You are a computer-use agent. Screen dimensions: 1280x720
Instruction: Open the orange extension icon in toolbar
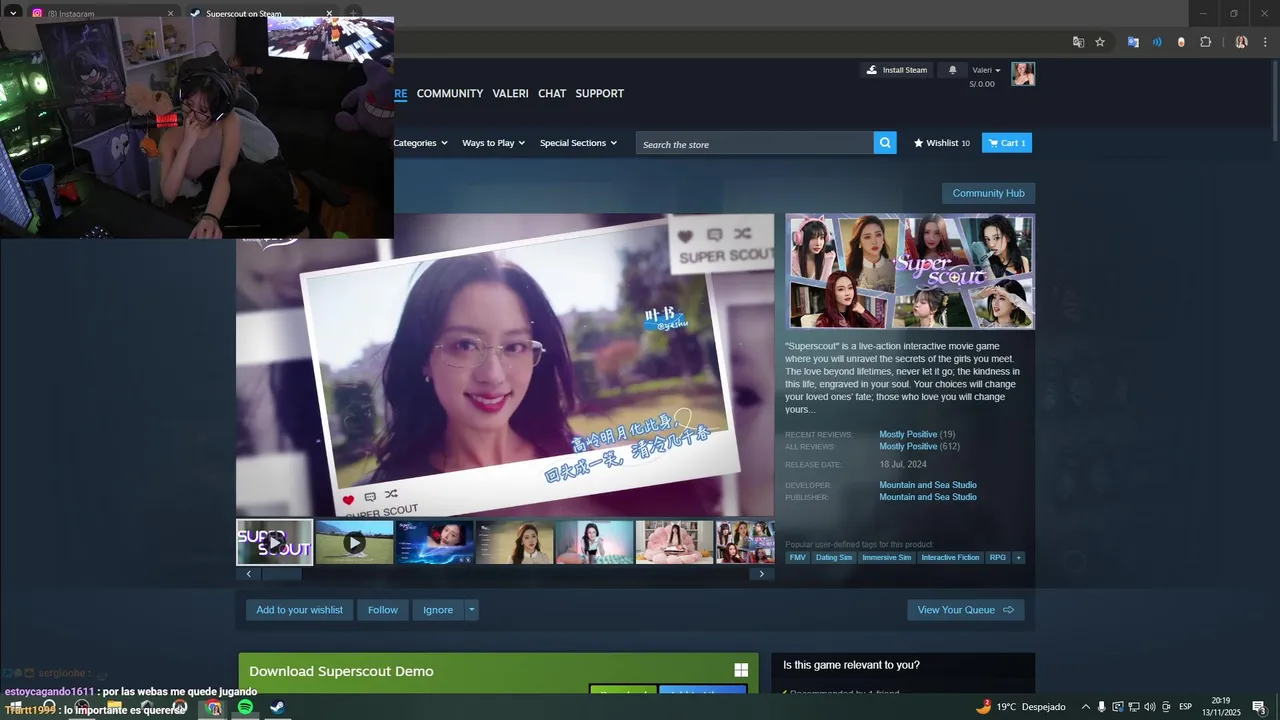pyautogui.click(x=1181, y=42)
